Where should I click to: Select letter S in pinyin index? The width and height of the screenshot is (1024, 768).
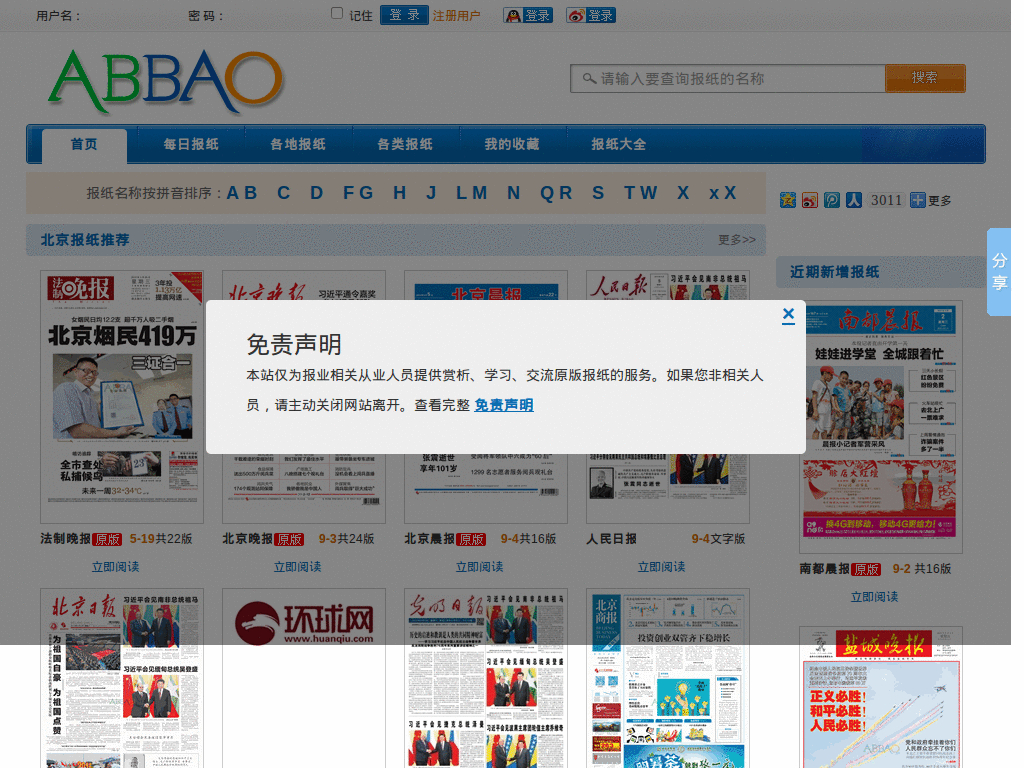click(598, 193)
